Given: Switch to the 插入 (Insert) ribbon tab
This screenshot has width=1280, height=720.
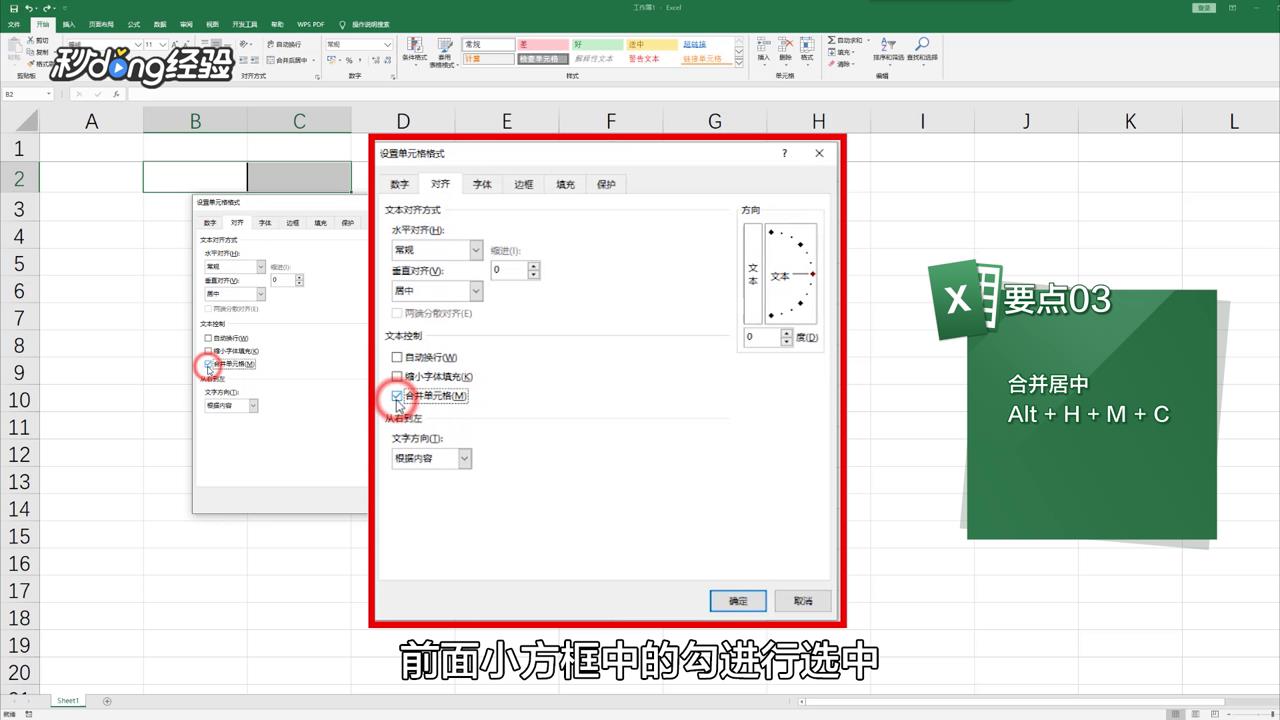Looking at the screenshot, I should tap(68, 24).
